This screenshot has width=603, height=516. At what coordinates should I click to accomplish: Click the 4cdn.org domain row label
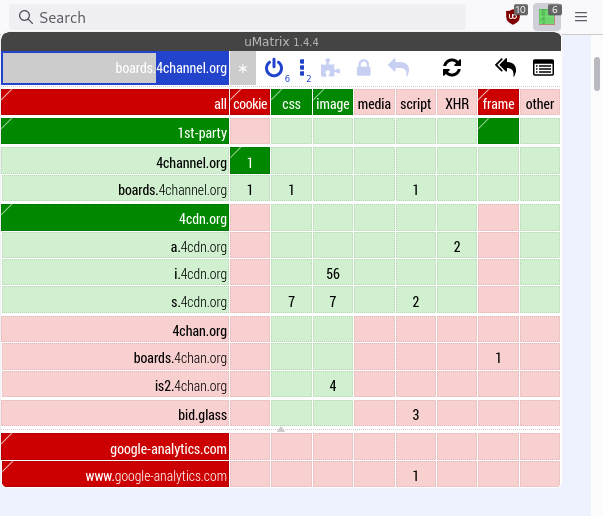(x=115, y=218)
